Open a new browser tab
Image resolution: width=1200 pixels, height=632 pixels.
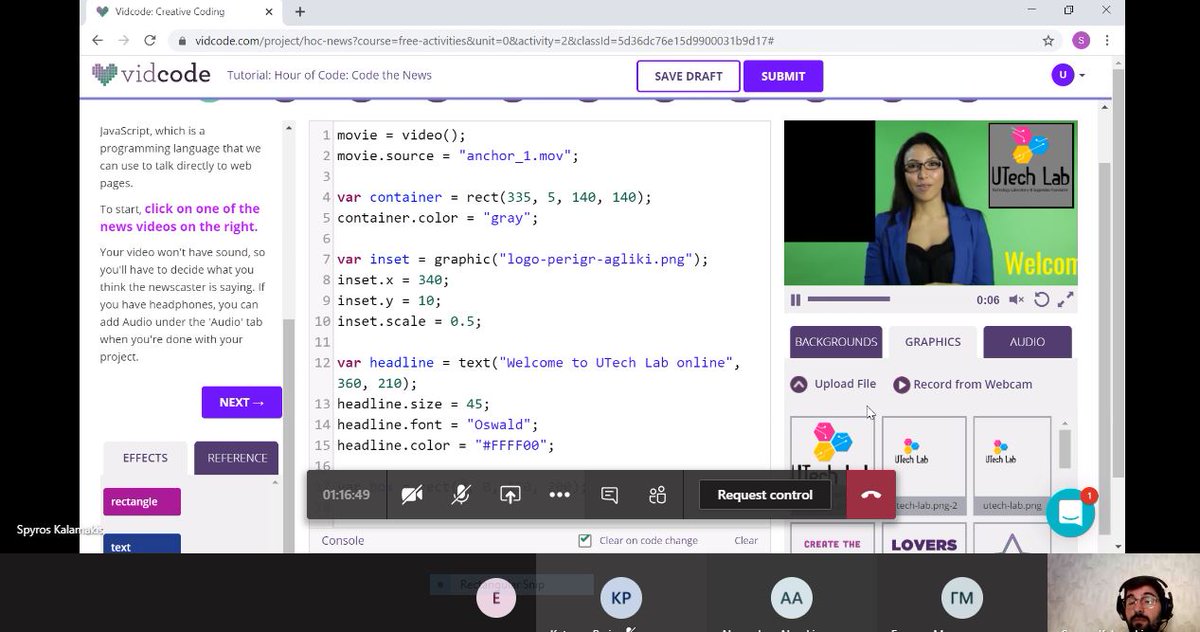300,12
